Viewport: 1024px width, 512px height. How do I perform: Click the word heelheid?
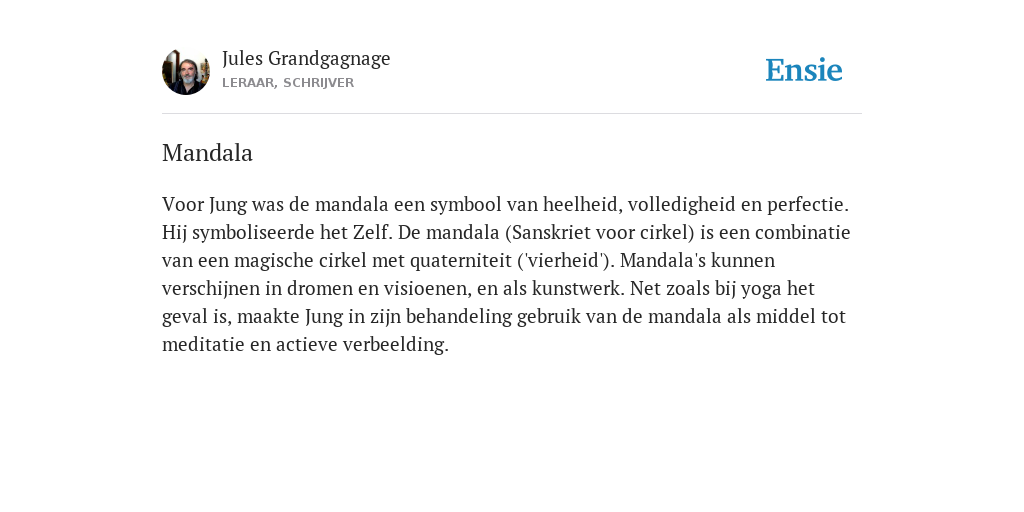(x=582, y=204)
